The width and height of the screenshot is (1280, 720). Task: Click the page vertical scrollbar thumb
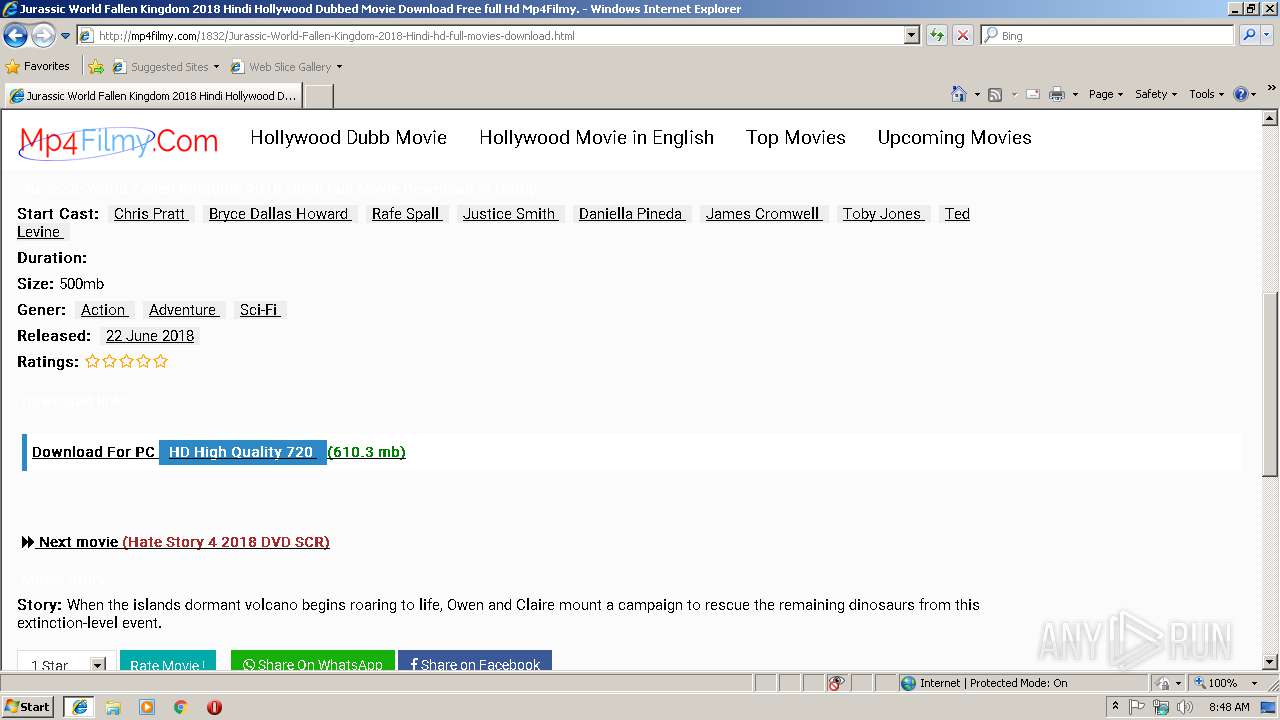click(1270, 383)
